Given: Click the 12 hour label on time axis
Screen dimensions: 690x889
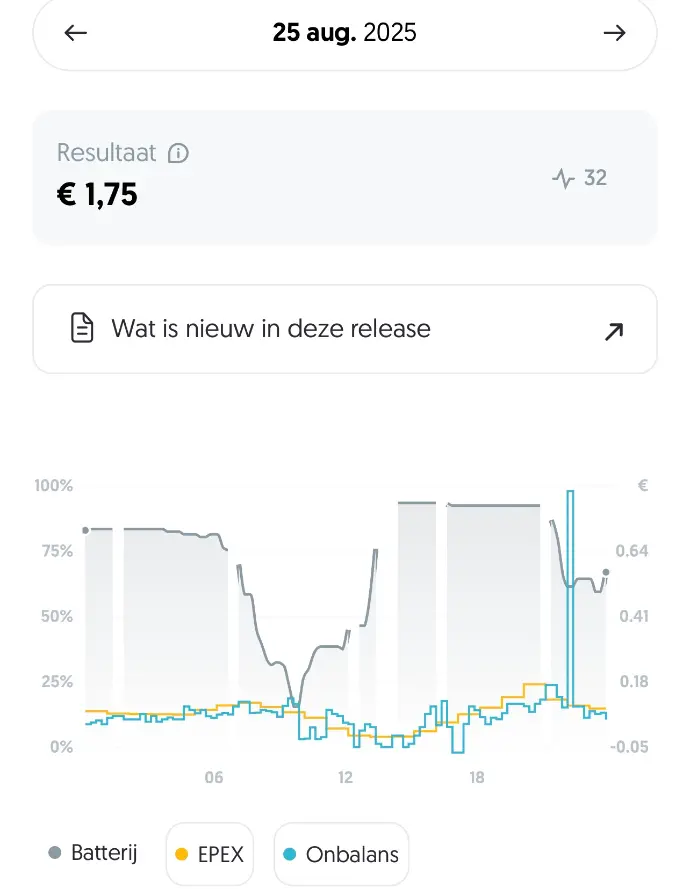Looking at the screenshot, I should 346,778.
